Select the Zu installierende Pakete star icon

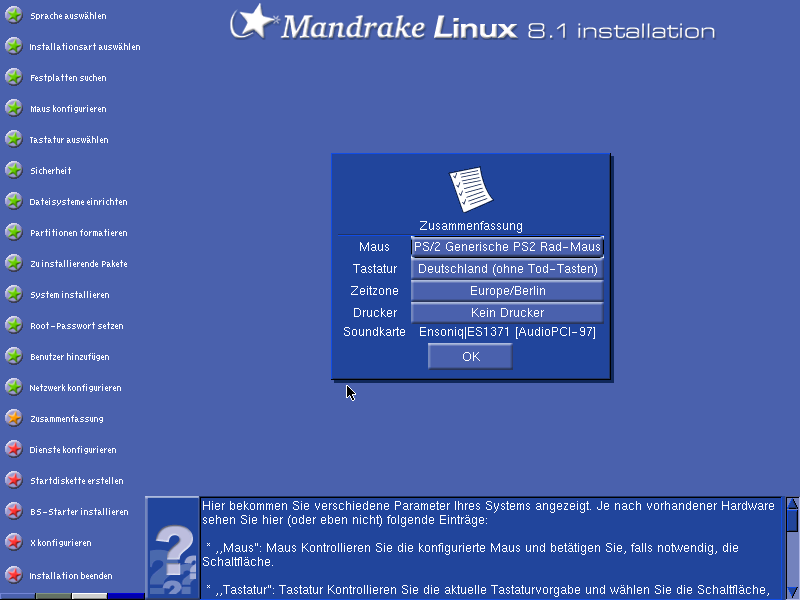coord(14,263)
